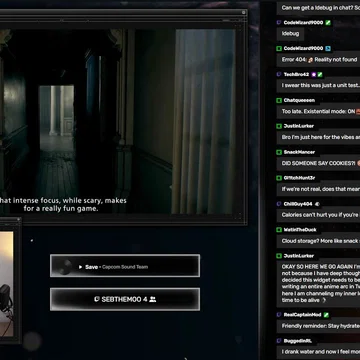The width and height of the screenshot is (360, 360).
Task: Click the green platform icon beside Chatqueeeen
Action: [x=279, y=100]
